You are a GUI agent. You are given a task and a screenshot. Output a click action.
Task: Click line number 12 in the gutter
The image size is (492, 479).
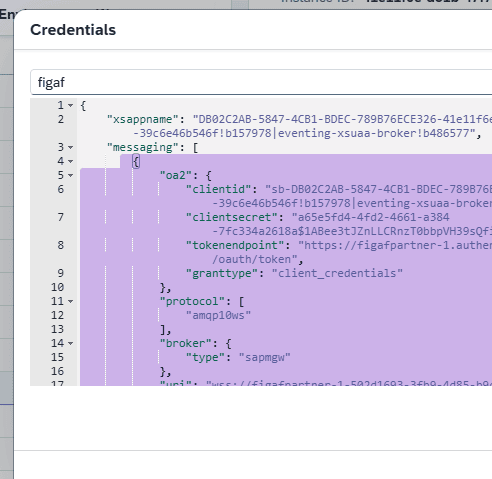click(x=57, y=315)
